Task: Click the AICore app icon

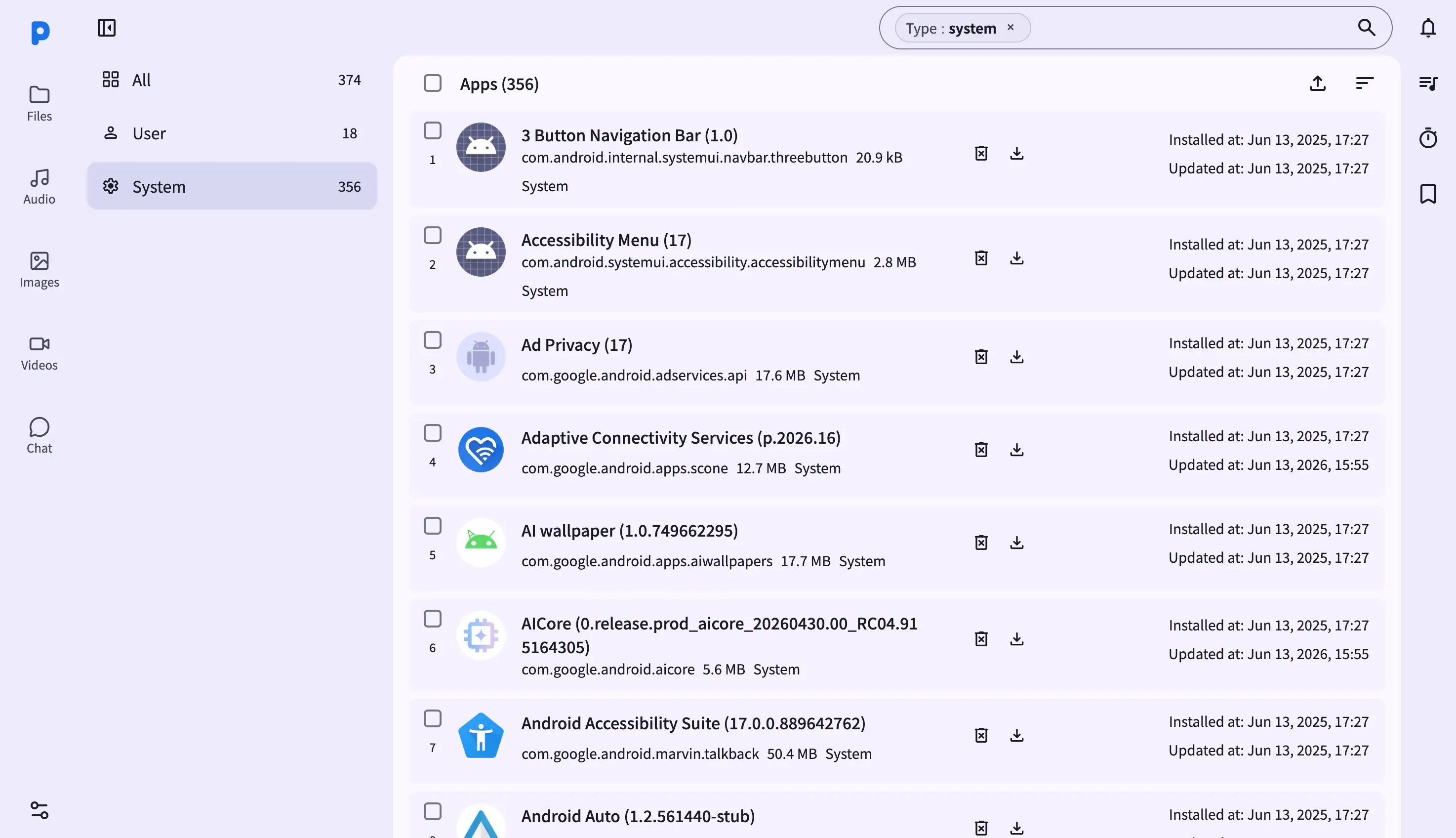Action: click(x=481, y=635)
